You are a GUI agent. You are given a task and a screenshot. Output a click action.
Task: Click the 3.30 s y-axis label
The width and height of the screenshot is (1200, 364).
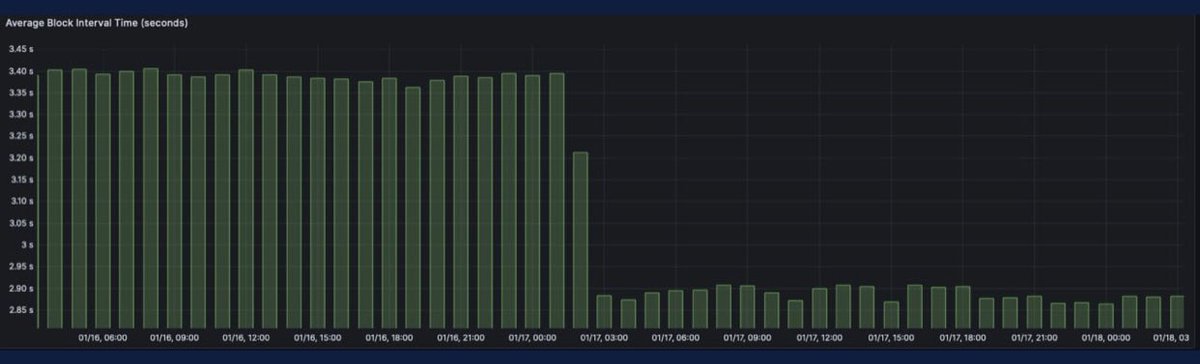coord(21,114)
